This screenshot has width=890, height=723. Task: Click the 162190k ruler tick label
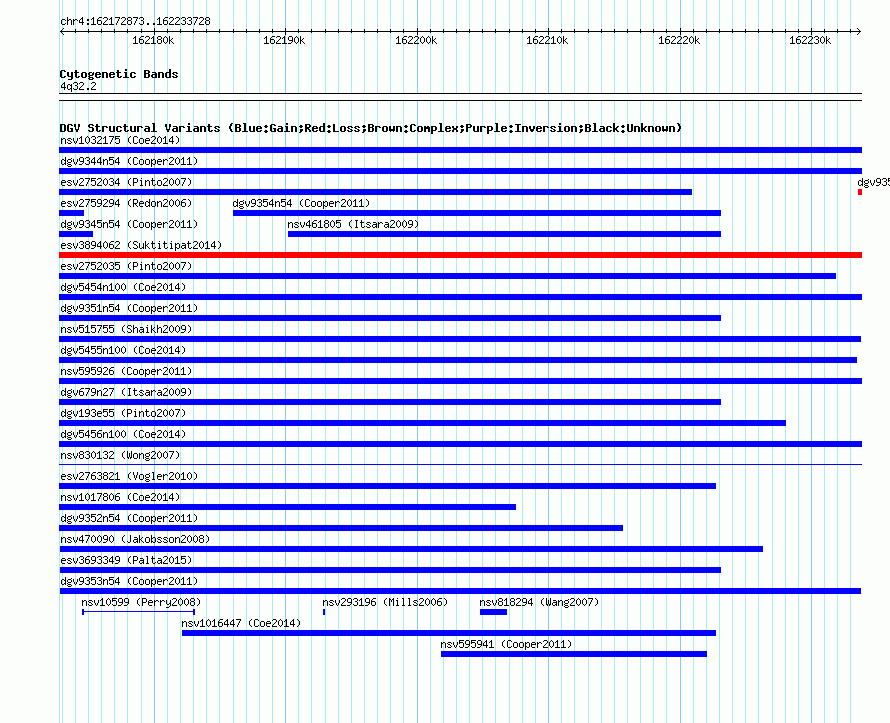click(x=284, y=40)
